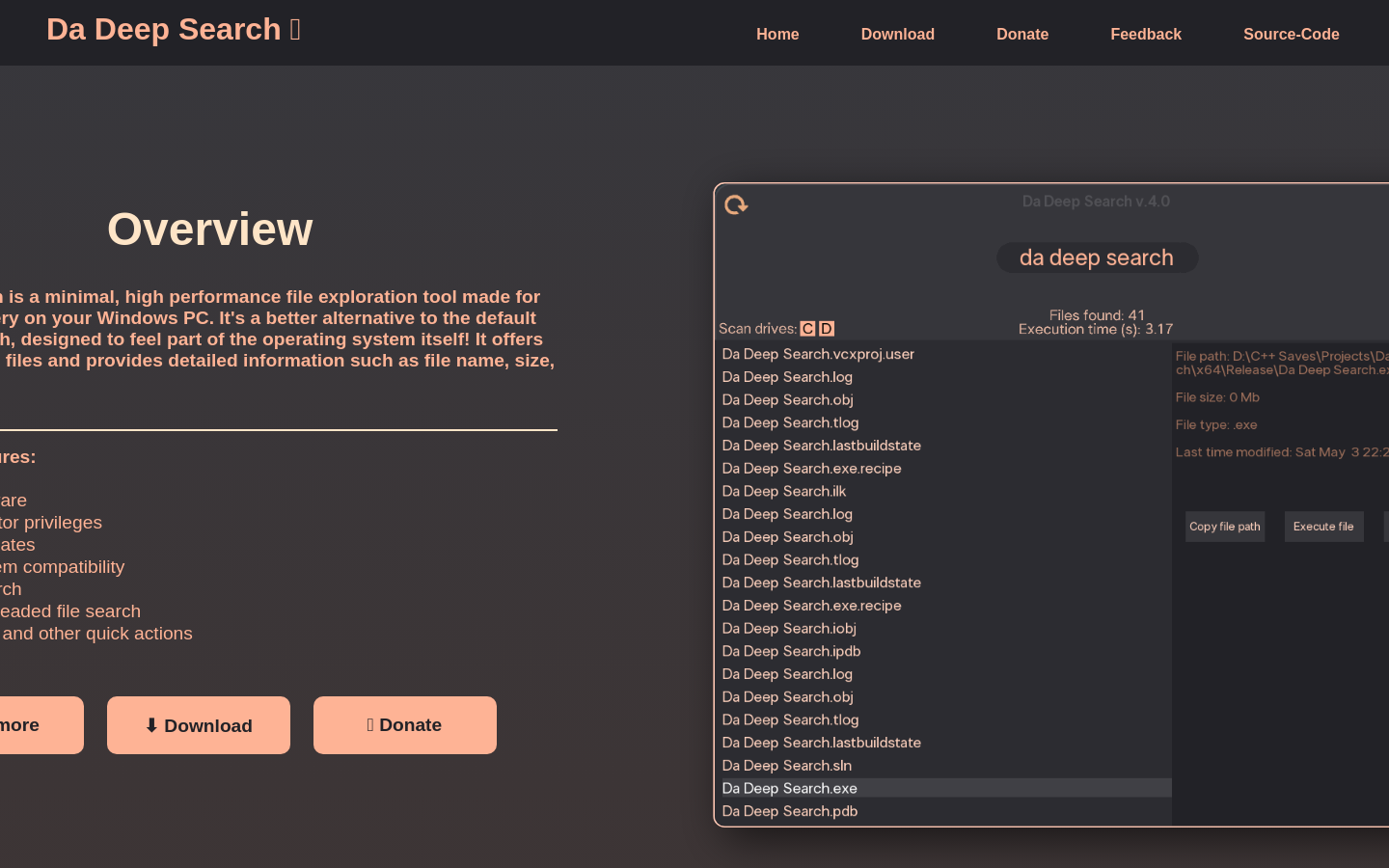Image resolution: width=1389 pixels, height=868 pixels.
Task: Click the 'Da Deep Search v.4.0' title
Action: pyautogui.click(x=1096, y=202)
